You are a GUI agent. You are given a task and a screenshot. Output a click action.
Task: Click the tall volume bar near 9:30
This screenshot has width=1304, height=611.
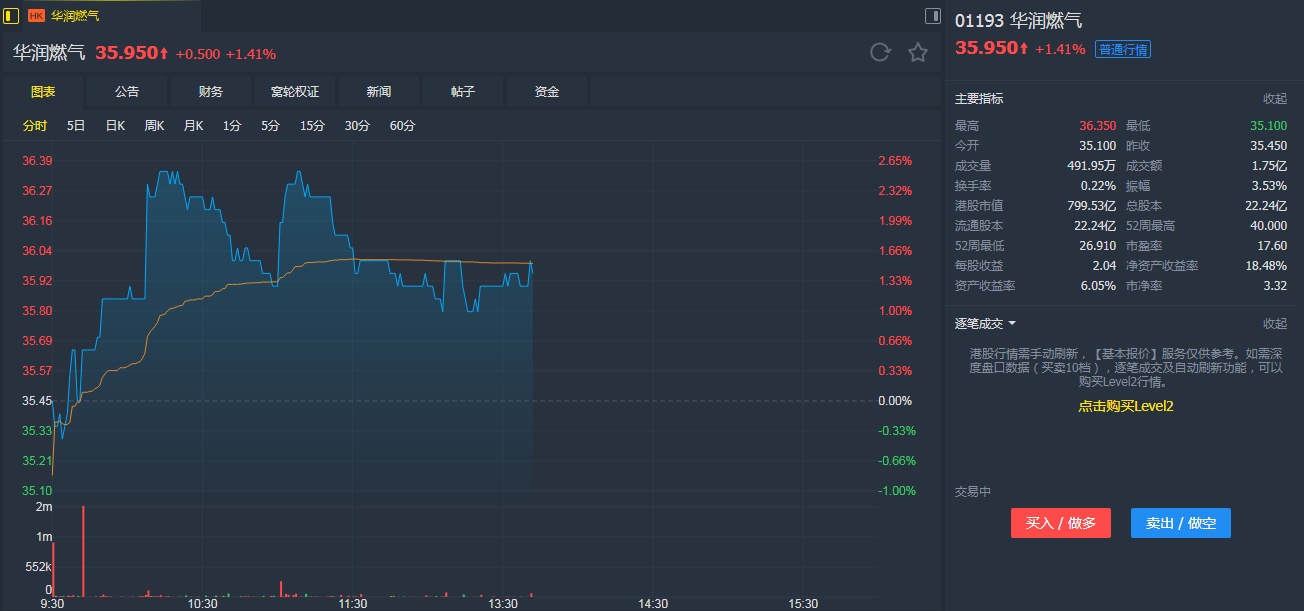click(x=83, y=548)
